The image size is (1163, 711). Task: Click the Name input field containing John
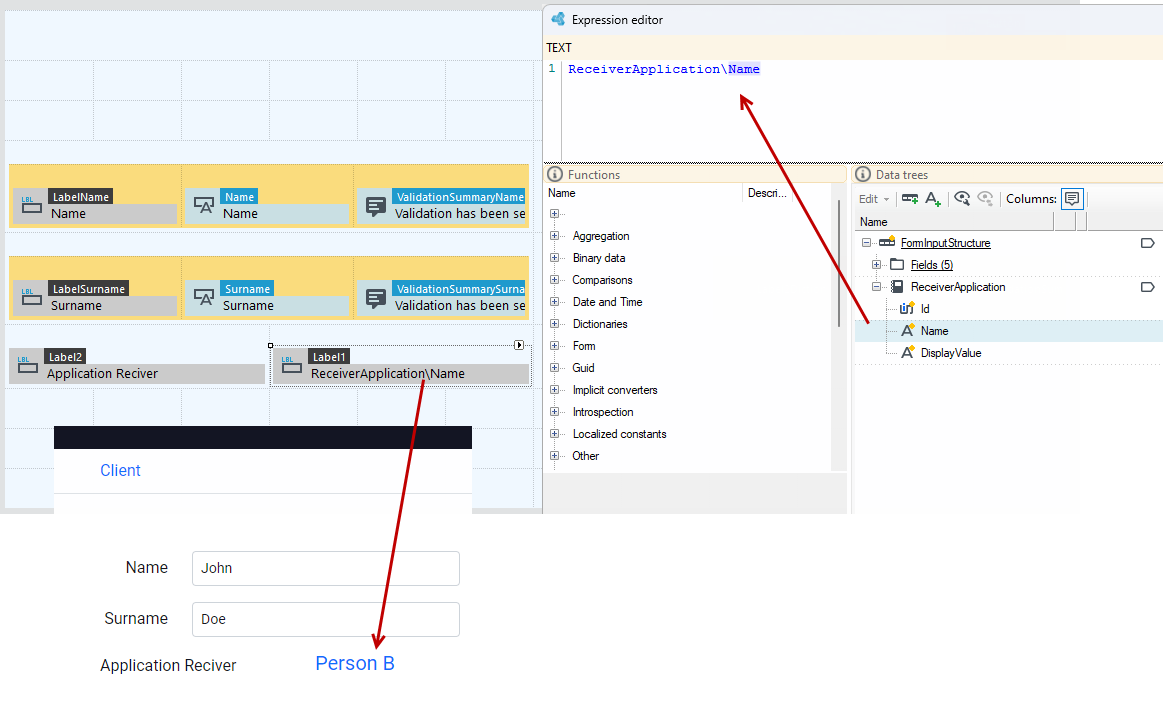point(326,568)
